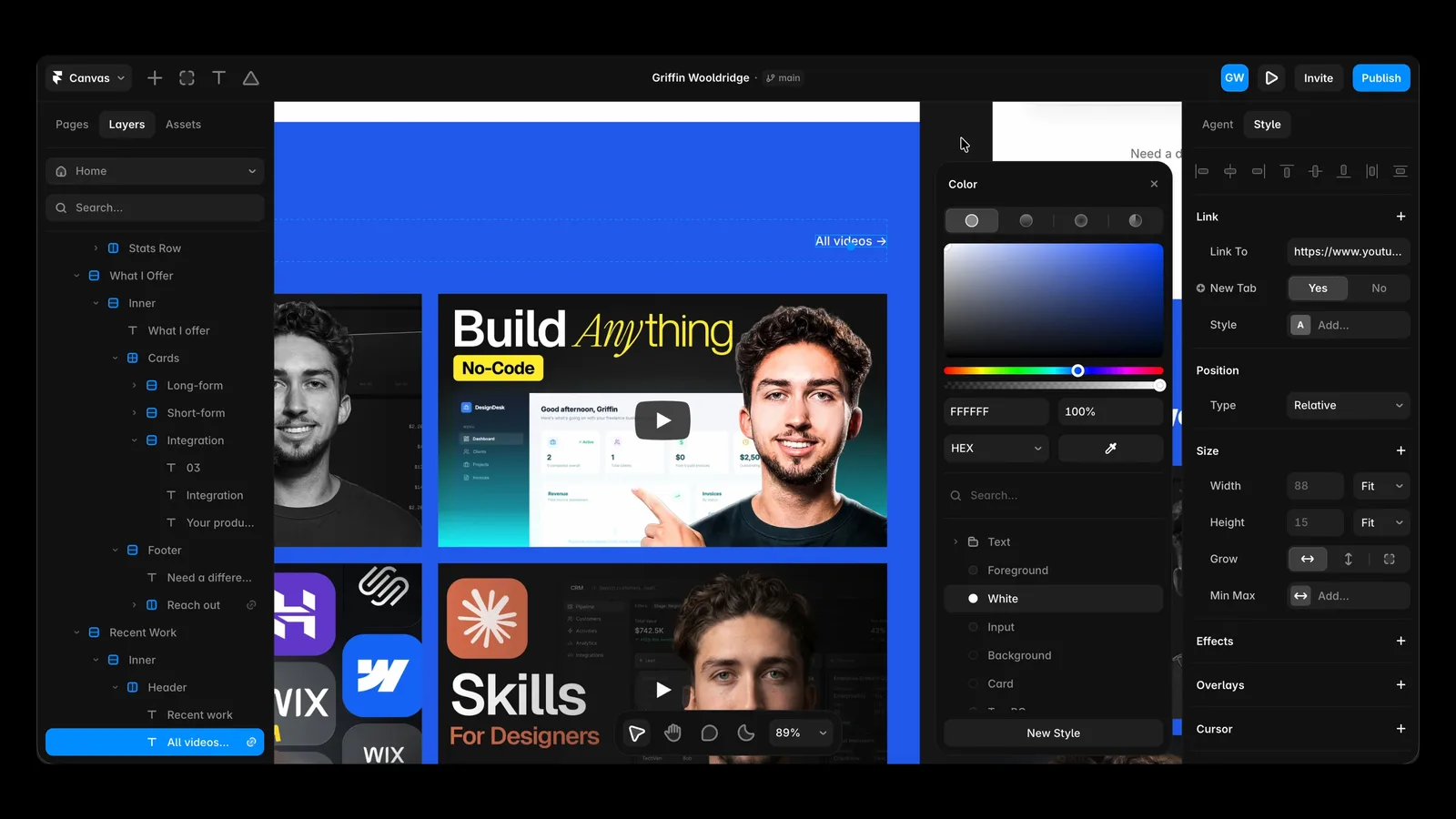Click the insert plus icon in top toolbar
This screenshot has height=819, width=1456.
(155, 78)
